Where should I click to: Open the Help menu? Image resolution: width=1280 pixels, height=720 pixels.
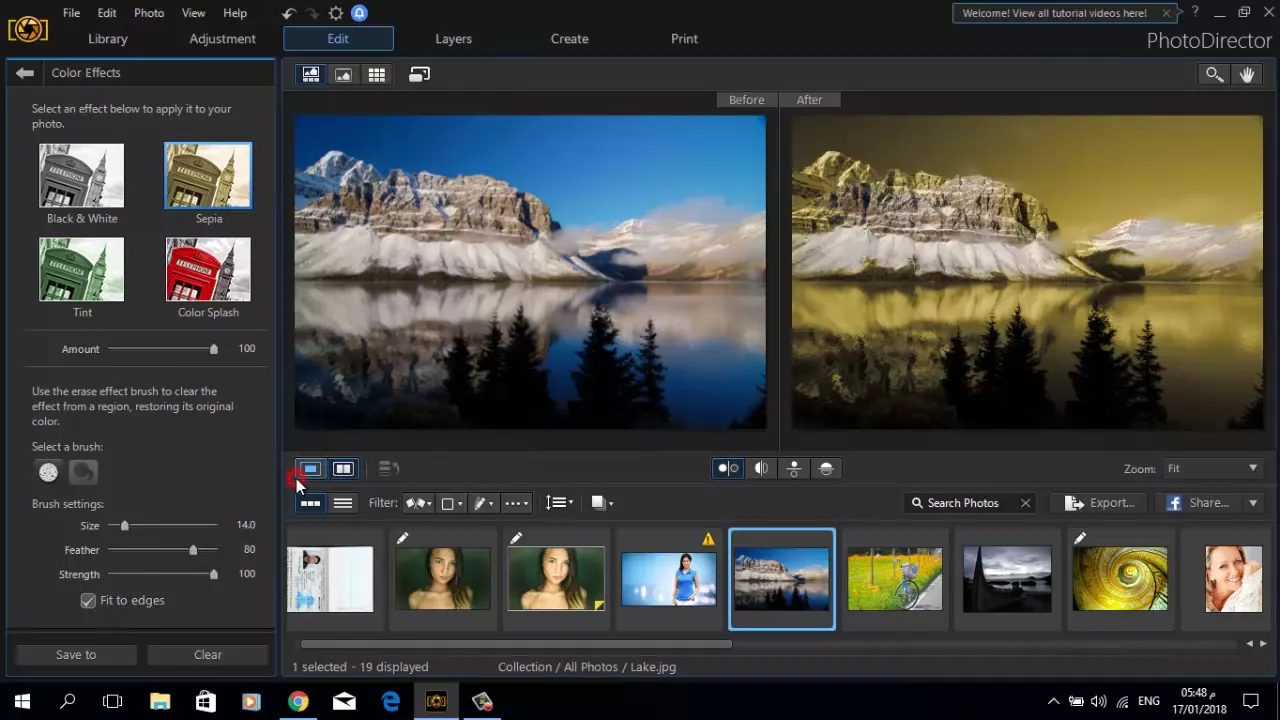click(235, 13)
